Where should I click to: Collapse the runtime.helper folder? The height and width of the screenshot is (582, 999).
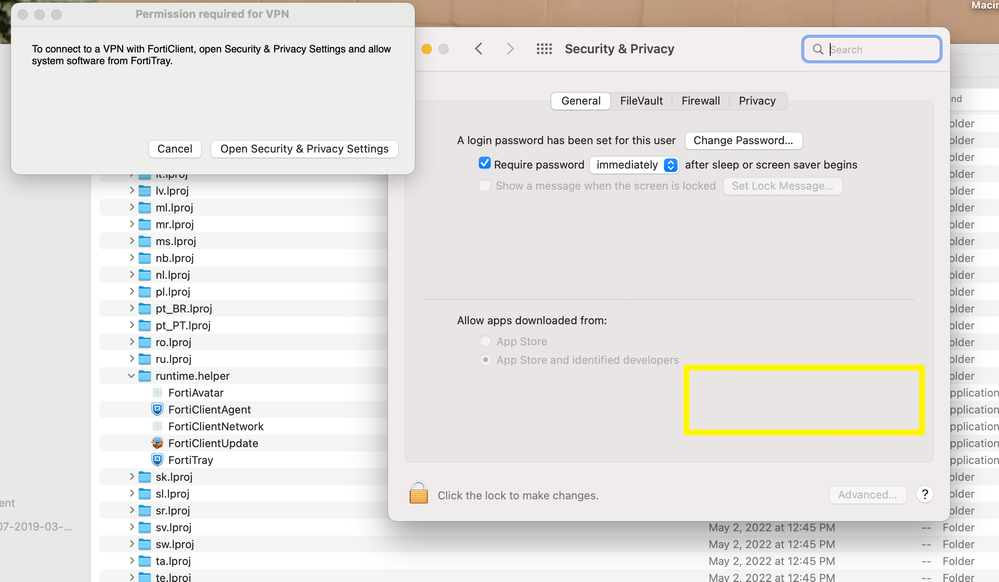[x=131, y=376]
